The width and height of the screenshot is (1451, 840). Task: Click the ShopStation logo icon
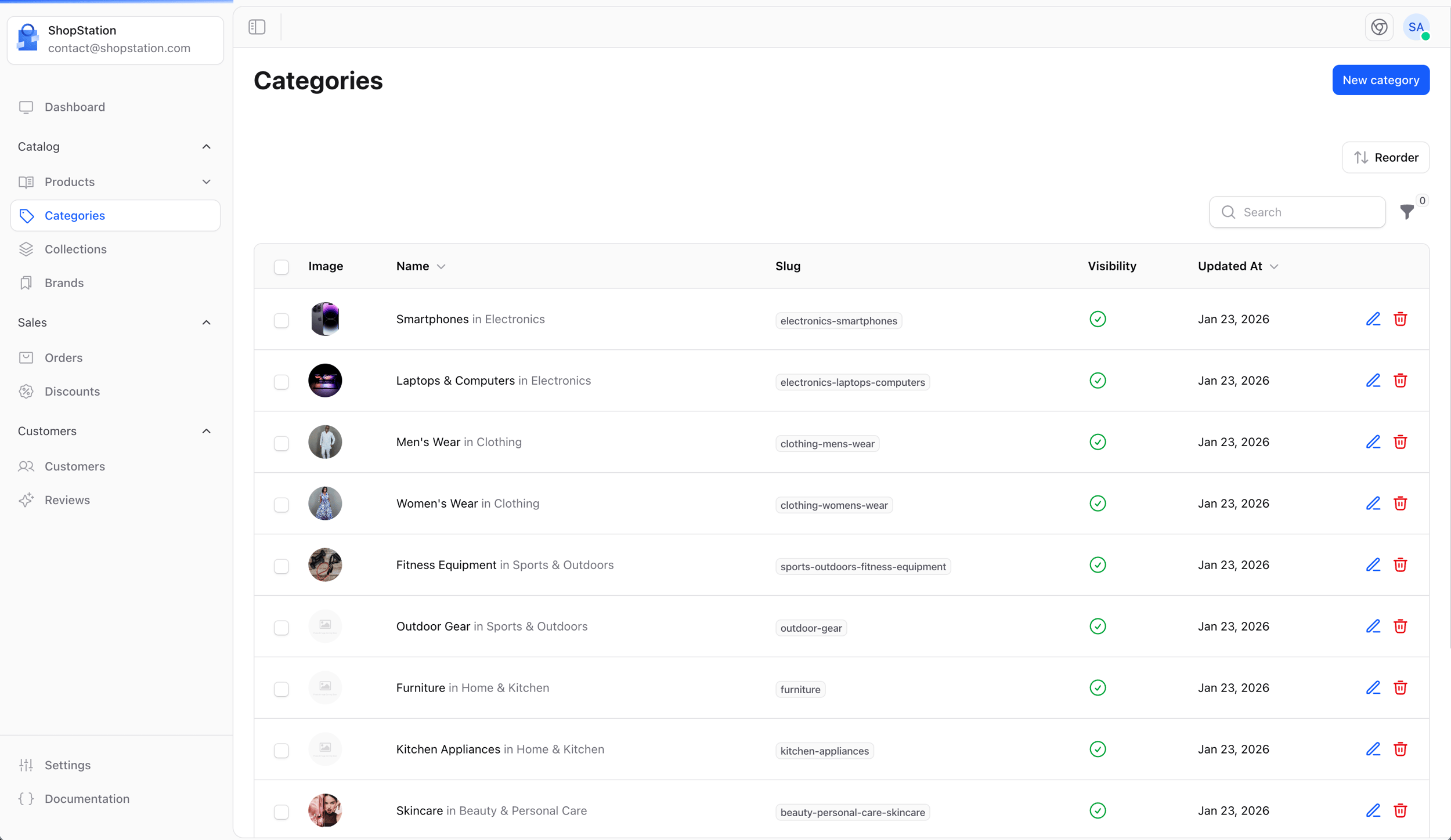27,37
